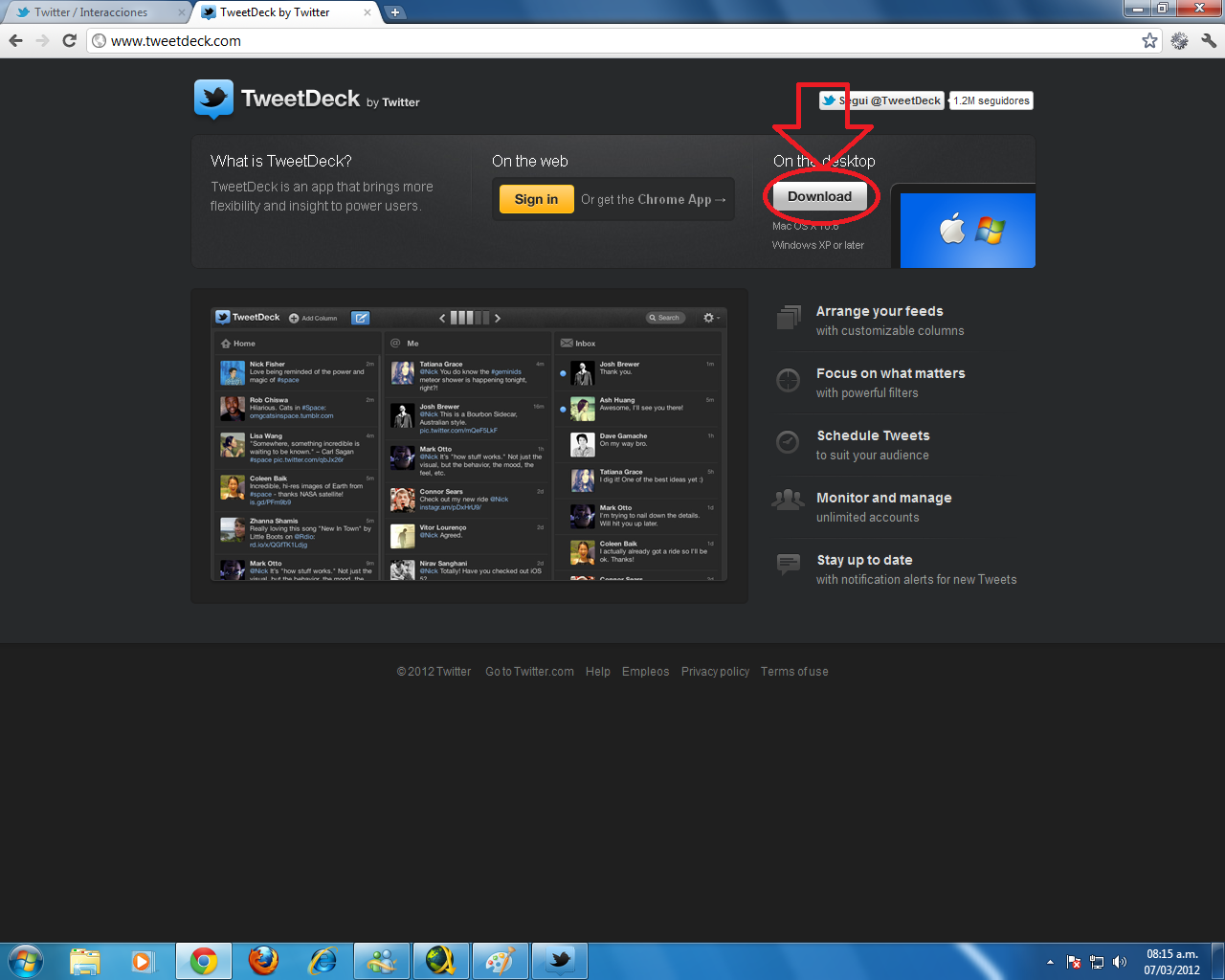Image resolution: width=1225 pixels, height=980 pixels.
Task: Click the circled Download button
Action: (x=820, y=196)
